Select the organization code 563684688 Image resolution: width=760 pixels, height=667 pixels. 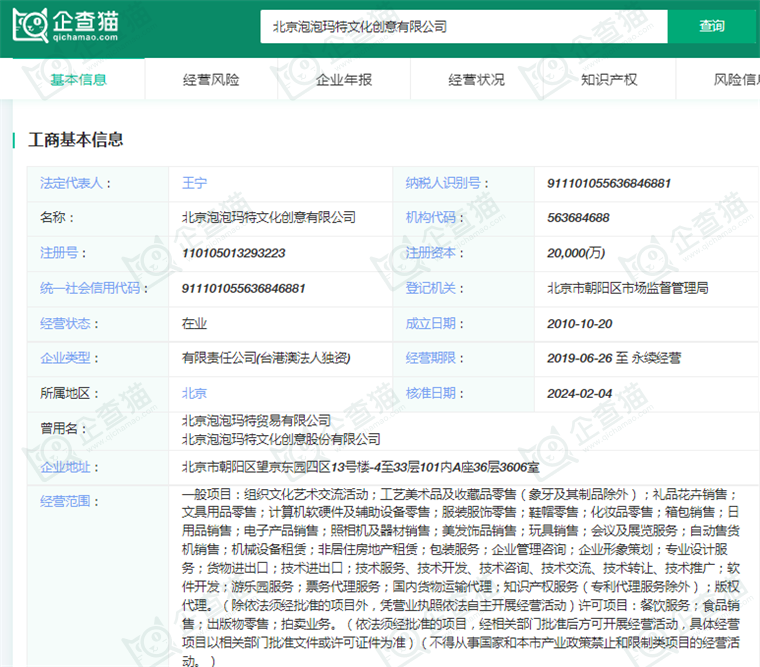point(578,218)
